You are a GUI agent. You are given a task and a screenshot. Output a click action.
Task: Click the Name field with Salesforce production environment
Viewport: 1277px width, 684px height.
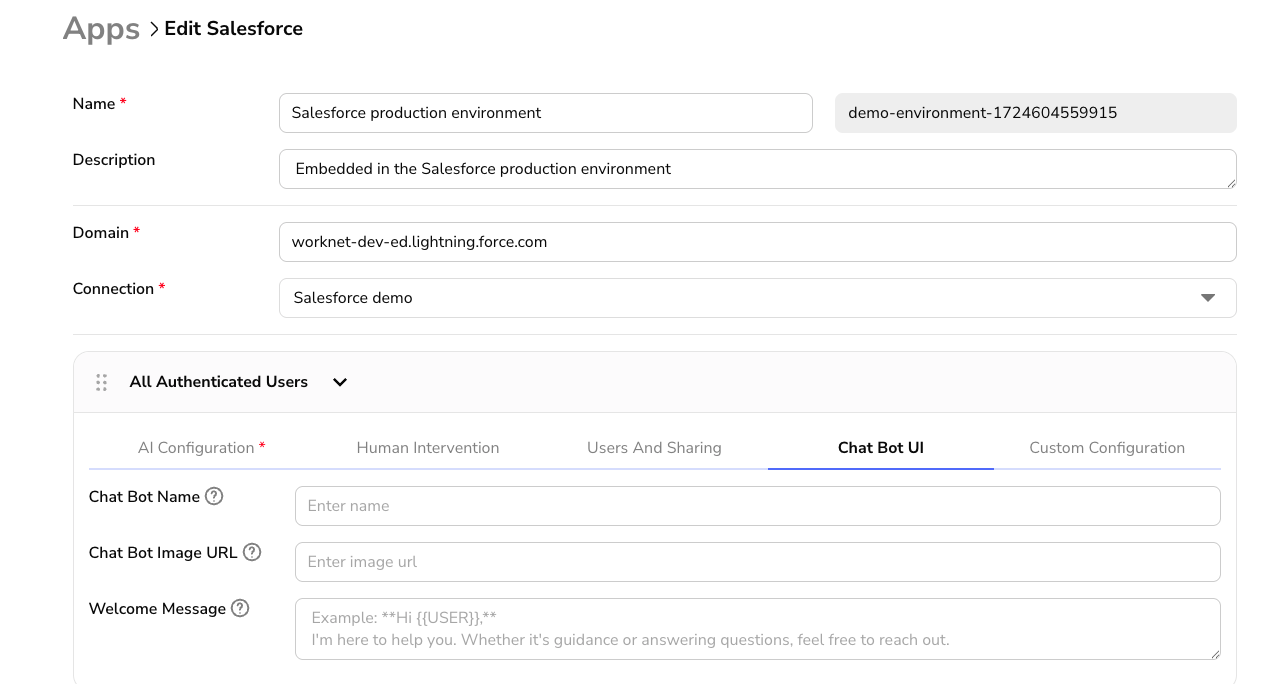[x=545, y=113]
